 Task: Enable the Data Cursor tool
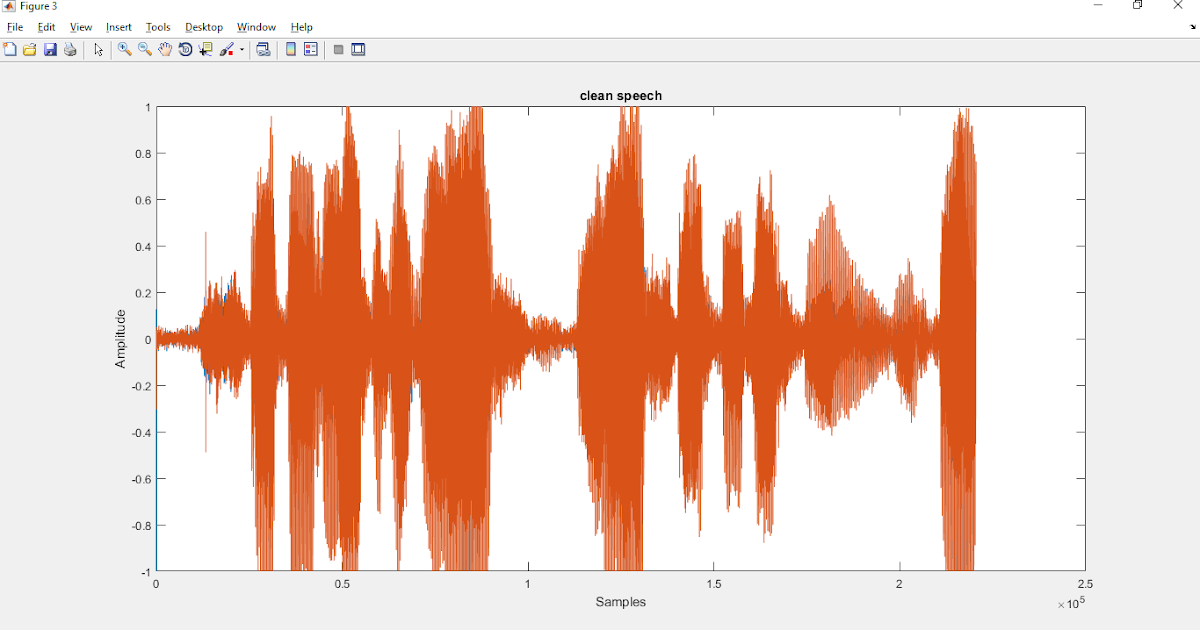(x=205, y=49)
